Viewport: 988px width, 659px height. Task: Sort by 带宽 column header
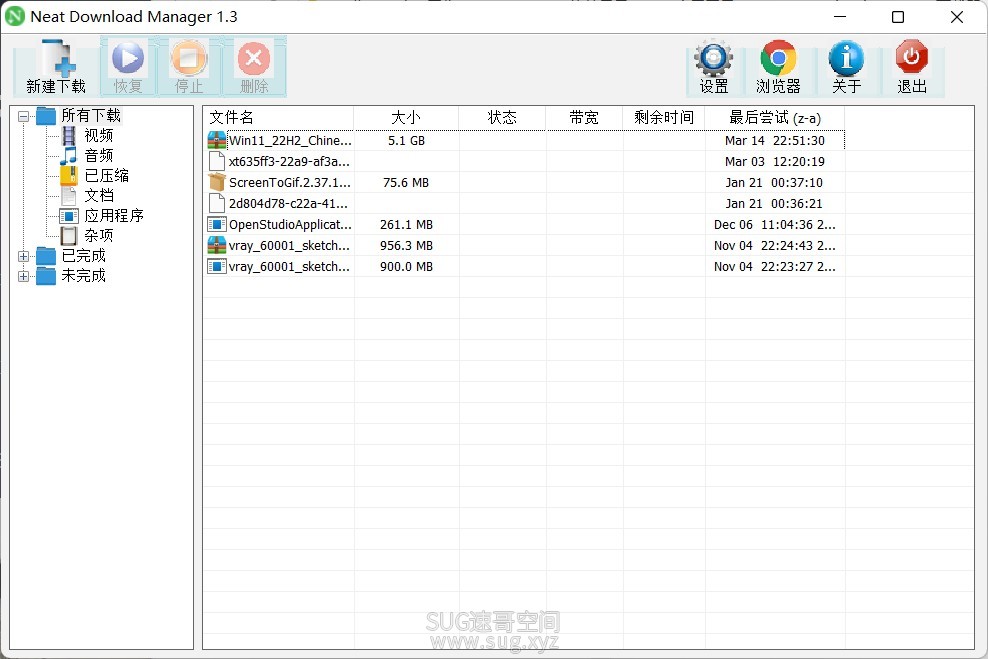584,118
